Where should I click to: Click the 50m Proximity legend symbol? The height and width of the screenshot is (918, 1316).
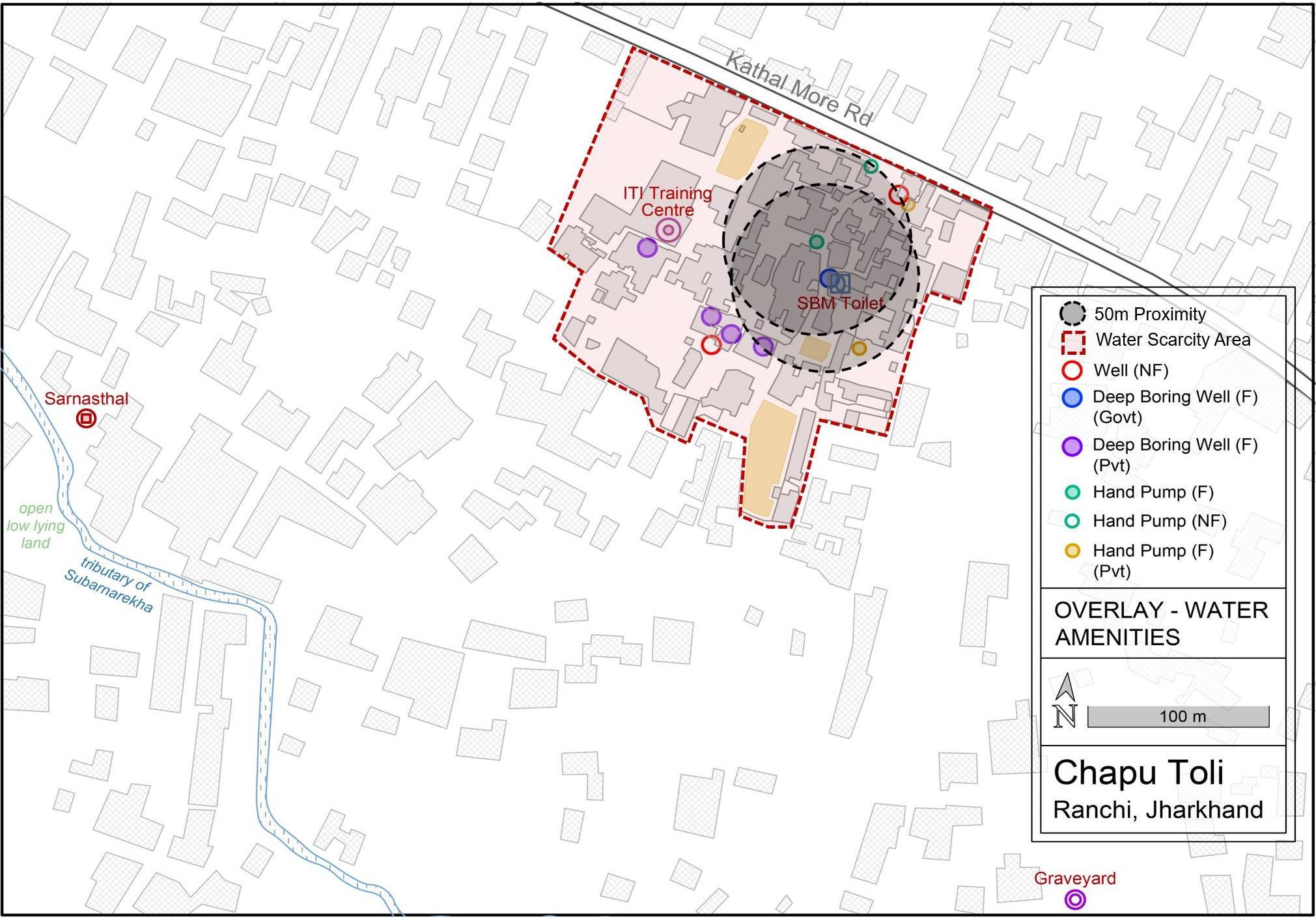pyautogui.click(x=1072, y=314)
